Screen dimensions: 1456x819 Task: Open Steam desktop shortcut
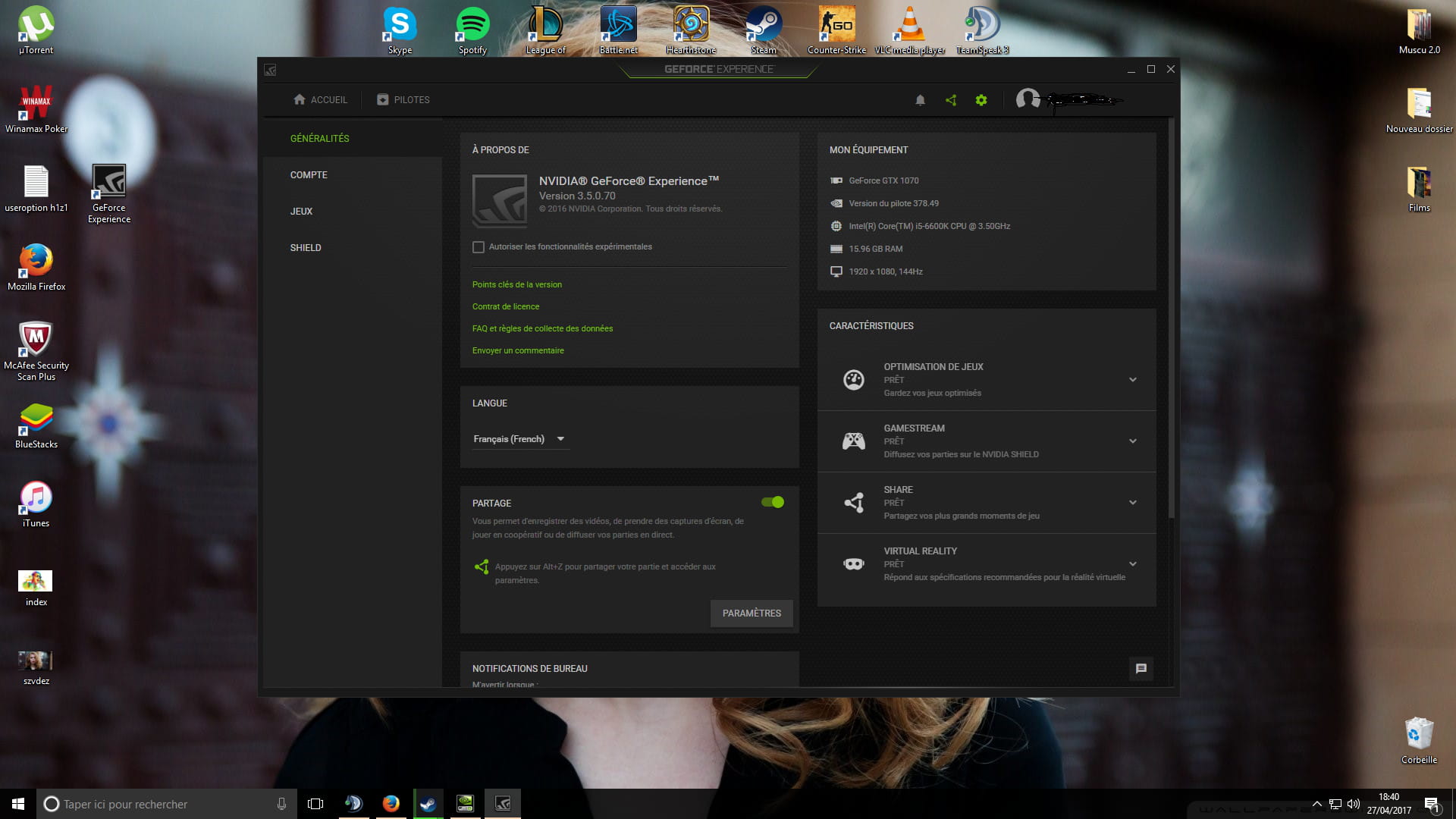click(x=764, y=30)
